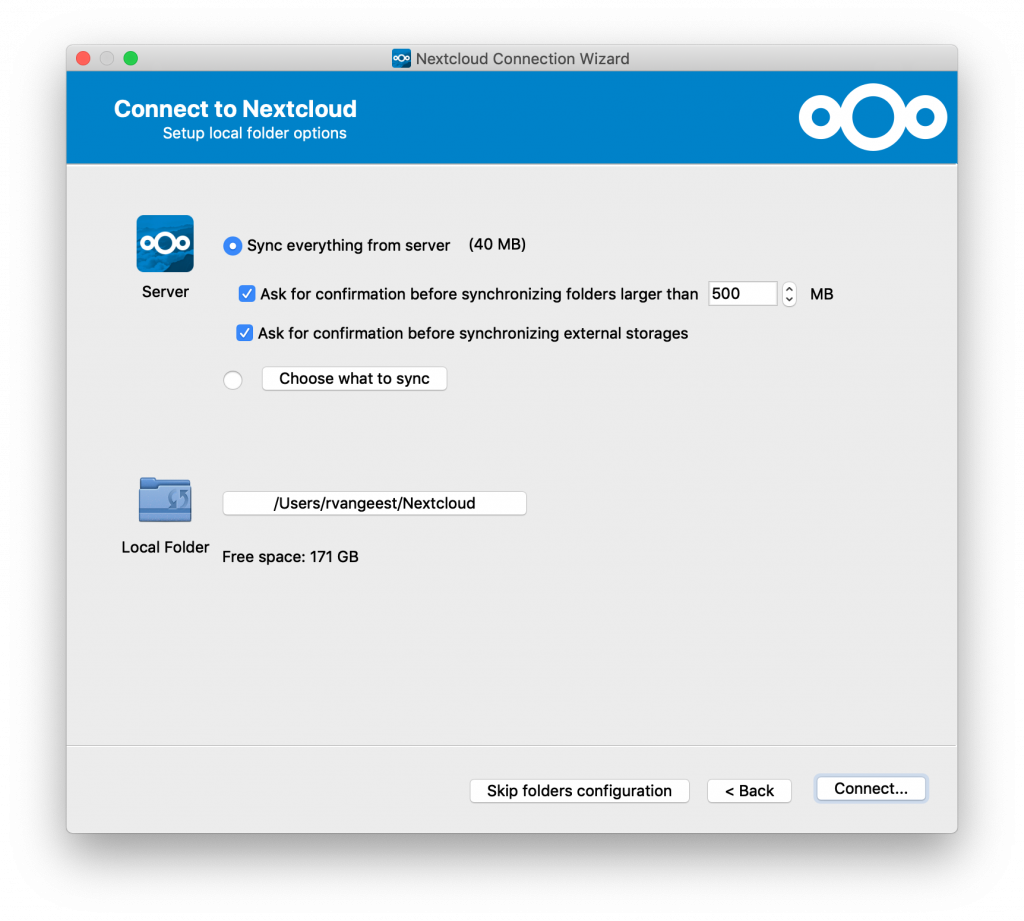Click the Server icon
Screen dimensions: 1024x921
165,244
